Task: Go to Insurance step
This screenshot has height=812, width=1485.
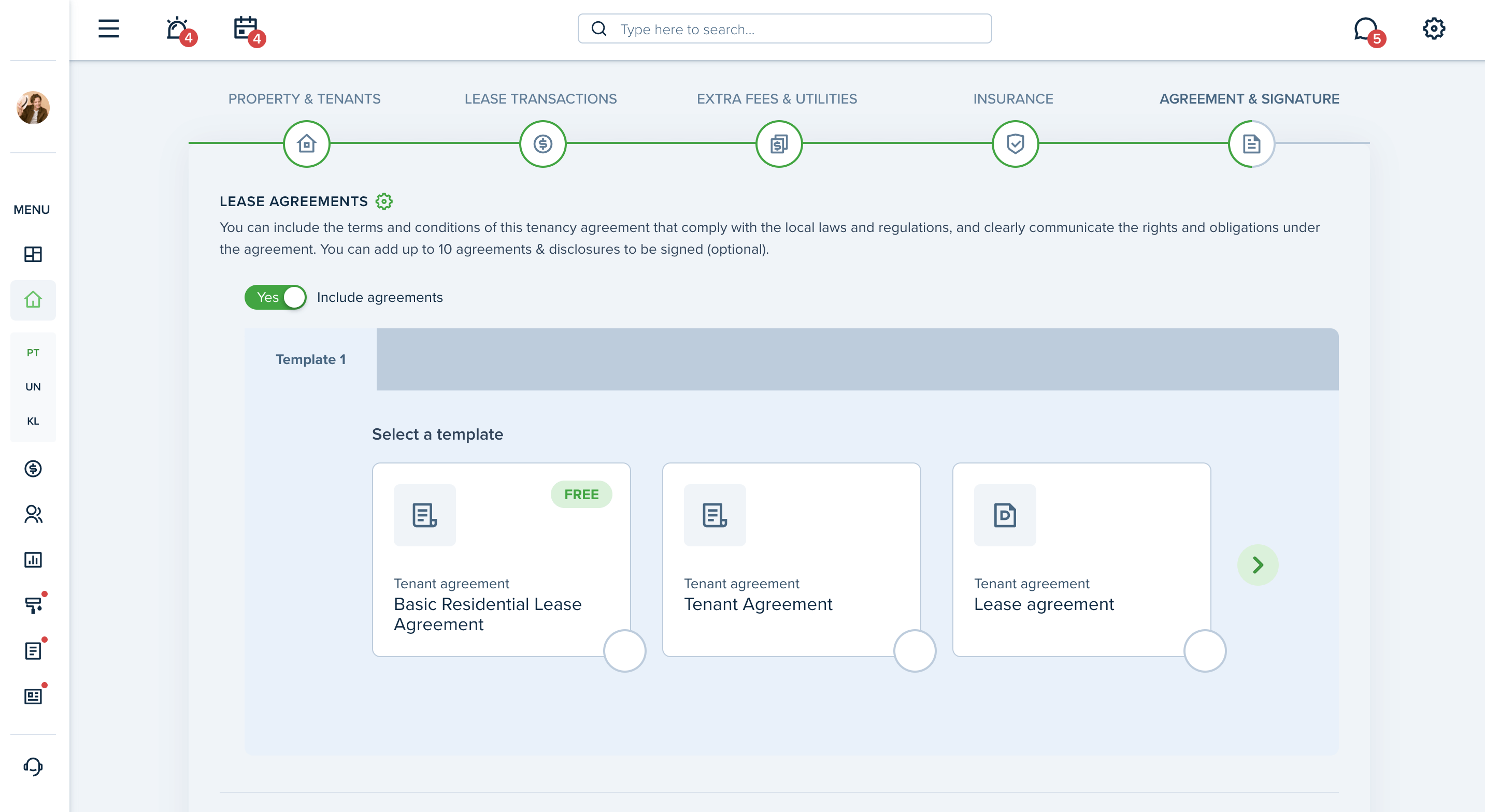Action: 1013,98
